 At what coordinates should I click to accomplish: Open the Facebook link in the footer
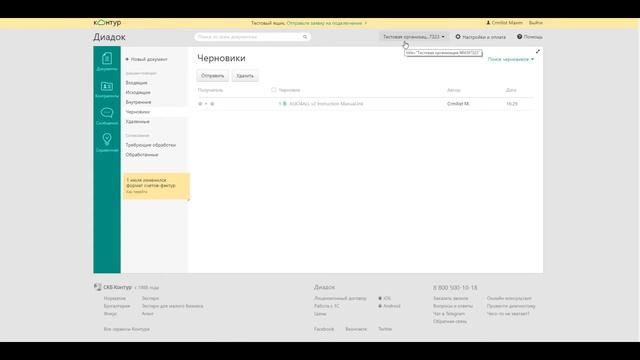tap(324, 329)
